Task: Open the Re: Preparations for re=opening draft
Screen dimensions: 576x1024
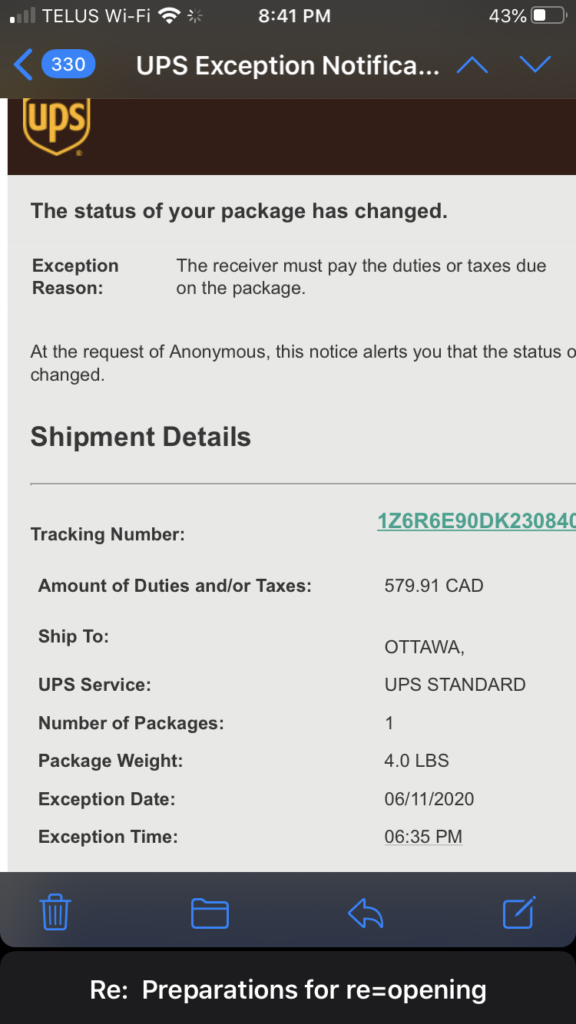Action: pyautogui.click(x=288, y=989)
